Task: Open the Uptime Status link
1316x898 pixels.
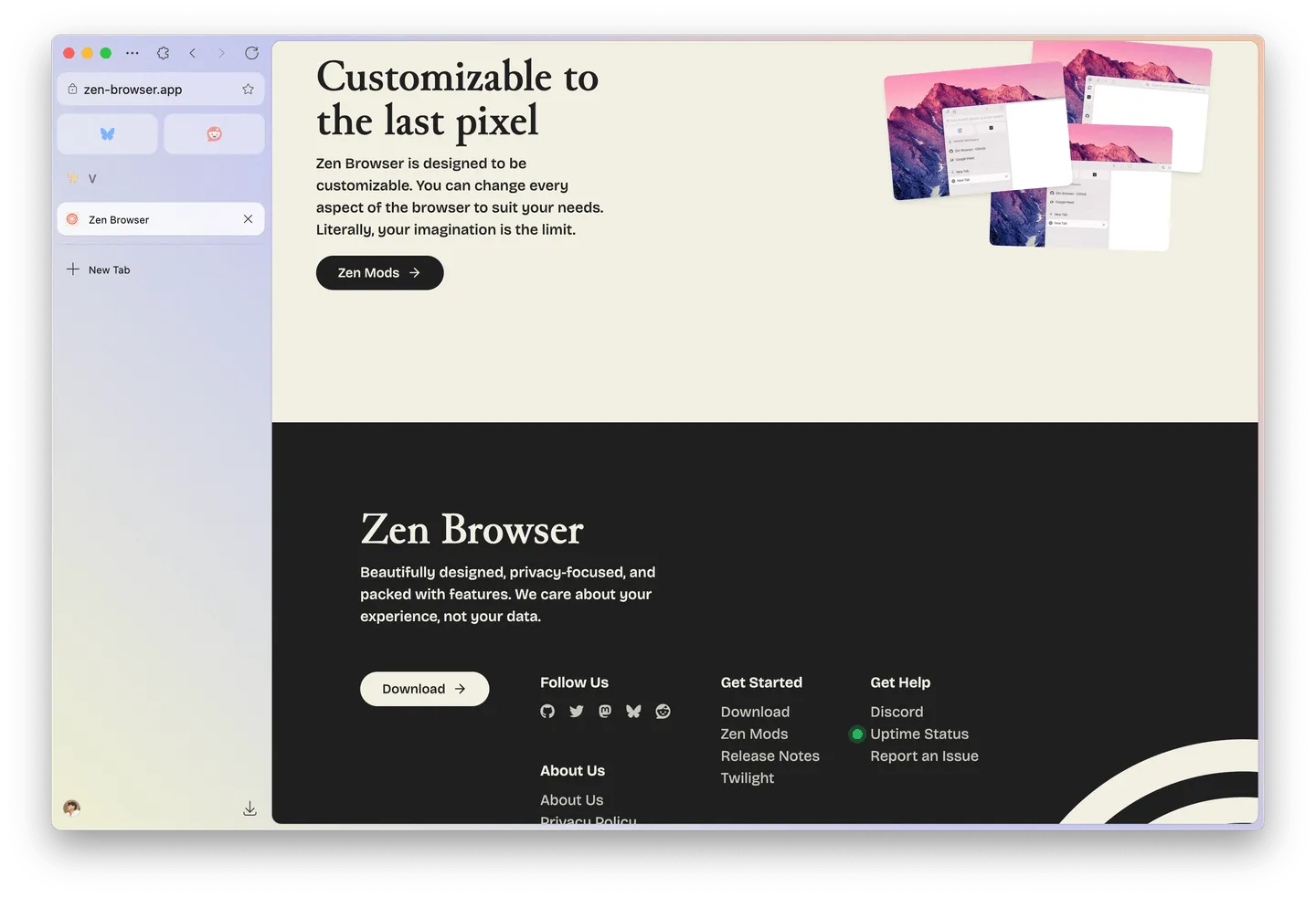Action: coord(919,734)
